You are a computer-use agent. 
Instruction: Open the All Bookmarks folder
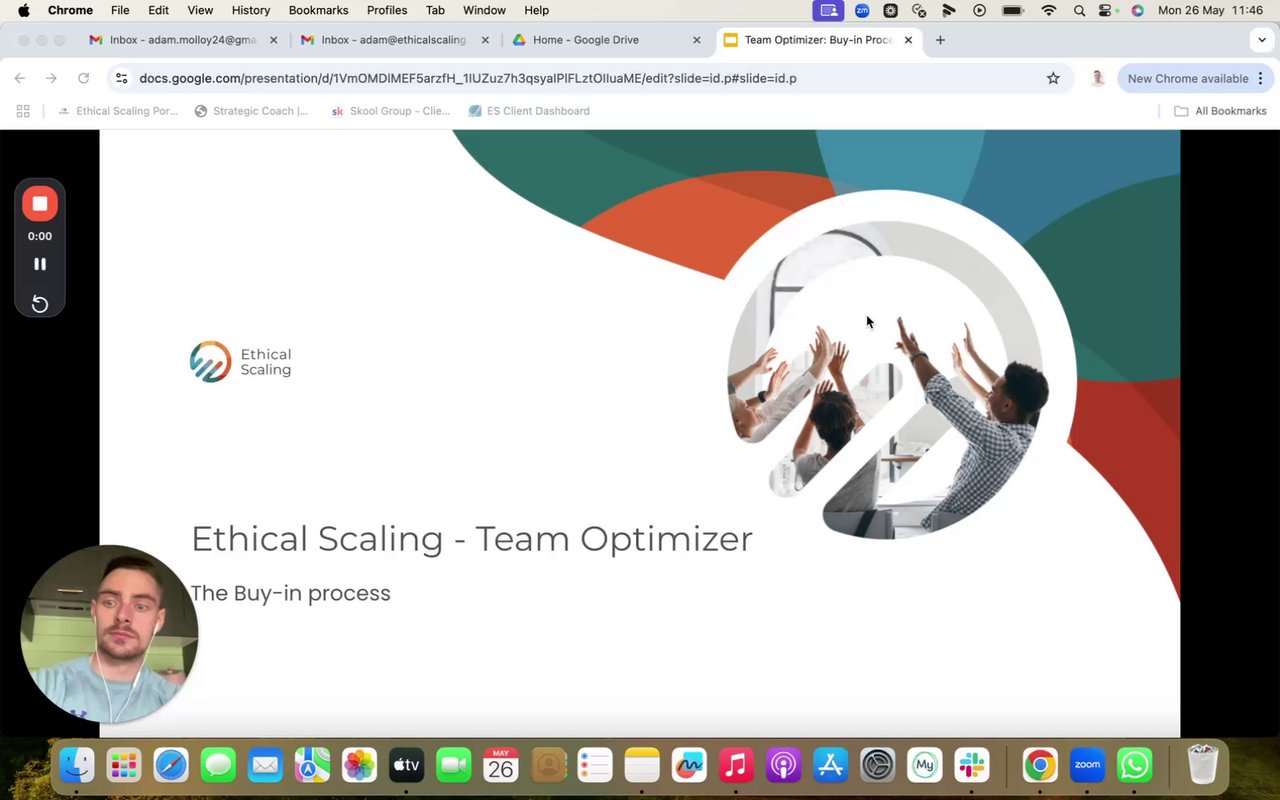coord(1220,111)
